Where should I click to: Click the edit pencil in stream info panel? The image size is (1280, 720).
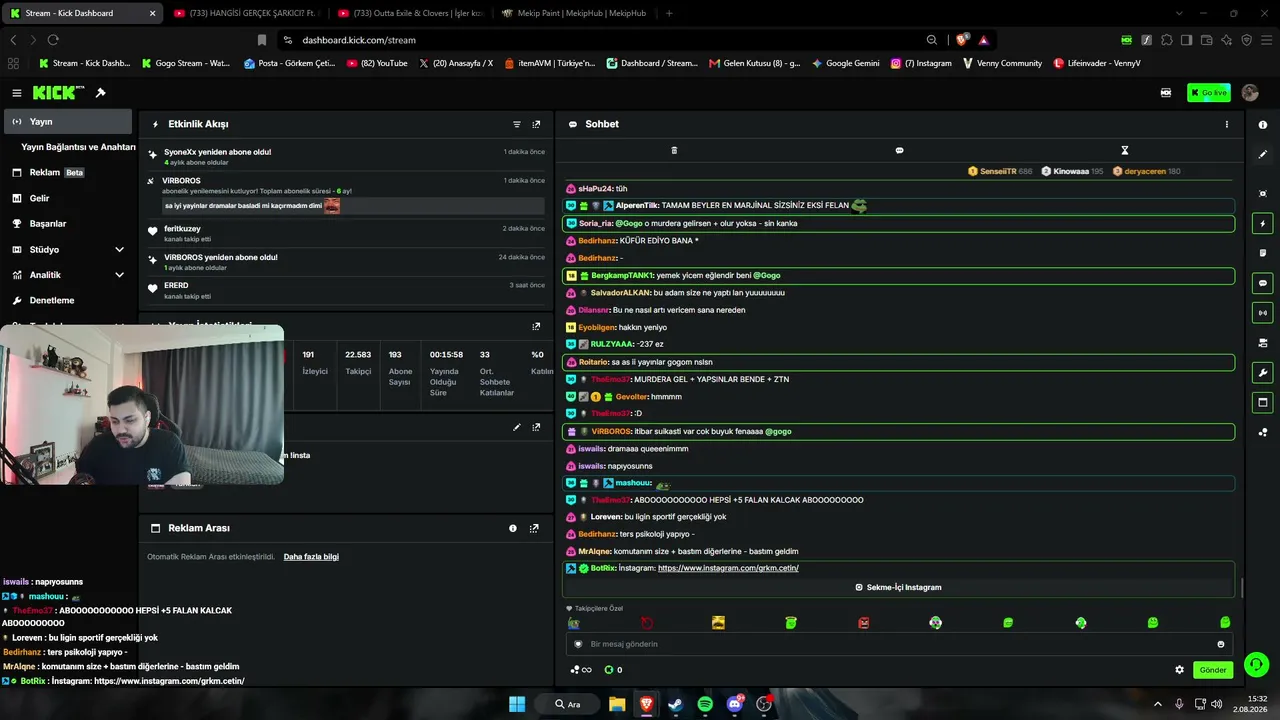(x=517, y=427)
